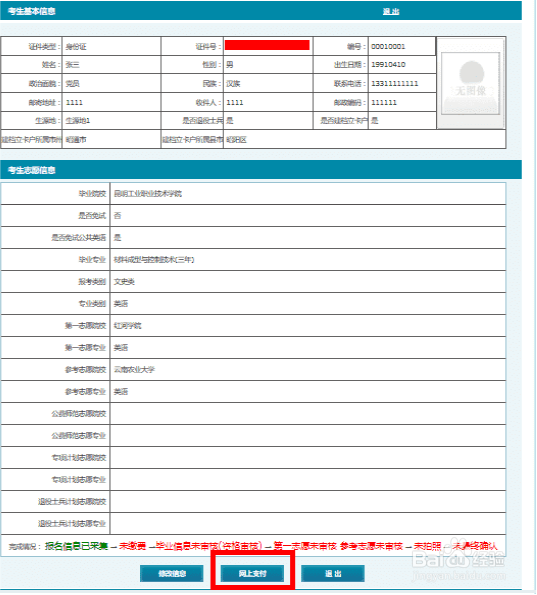
Task: Click the status 未拍照
Action: (428, 546)
